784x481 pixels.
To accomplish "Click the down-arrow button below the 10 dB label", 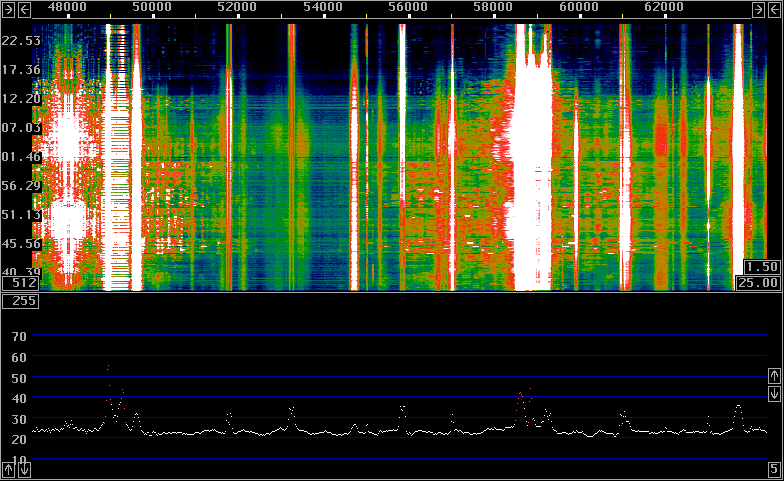I will pos(24,470).
